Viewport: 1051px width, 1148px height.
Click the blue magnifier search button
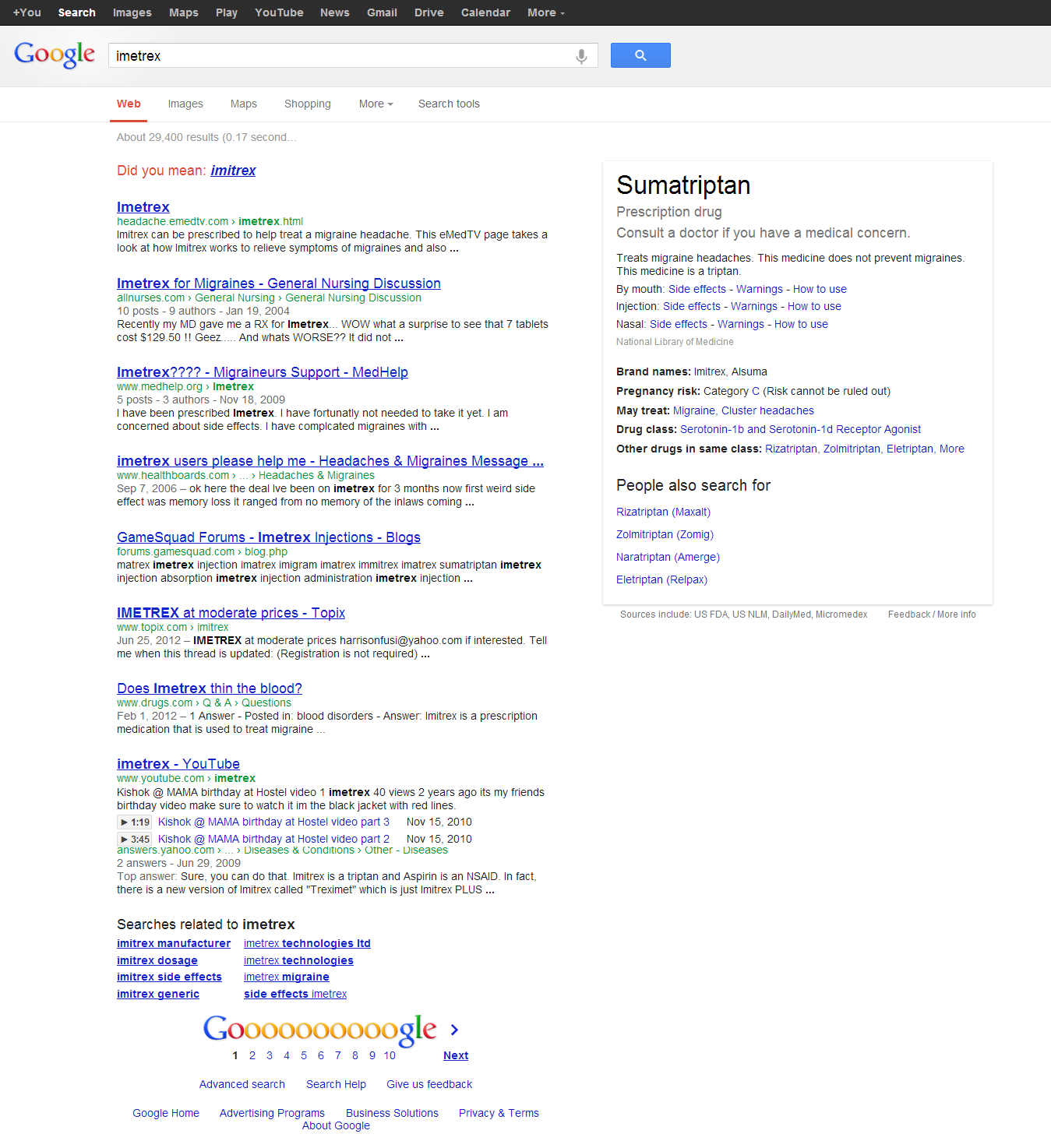[640, 55]
